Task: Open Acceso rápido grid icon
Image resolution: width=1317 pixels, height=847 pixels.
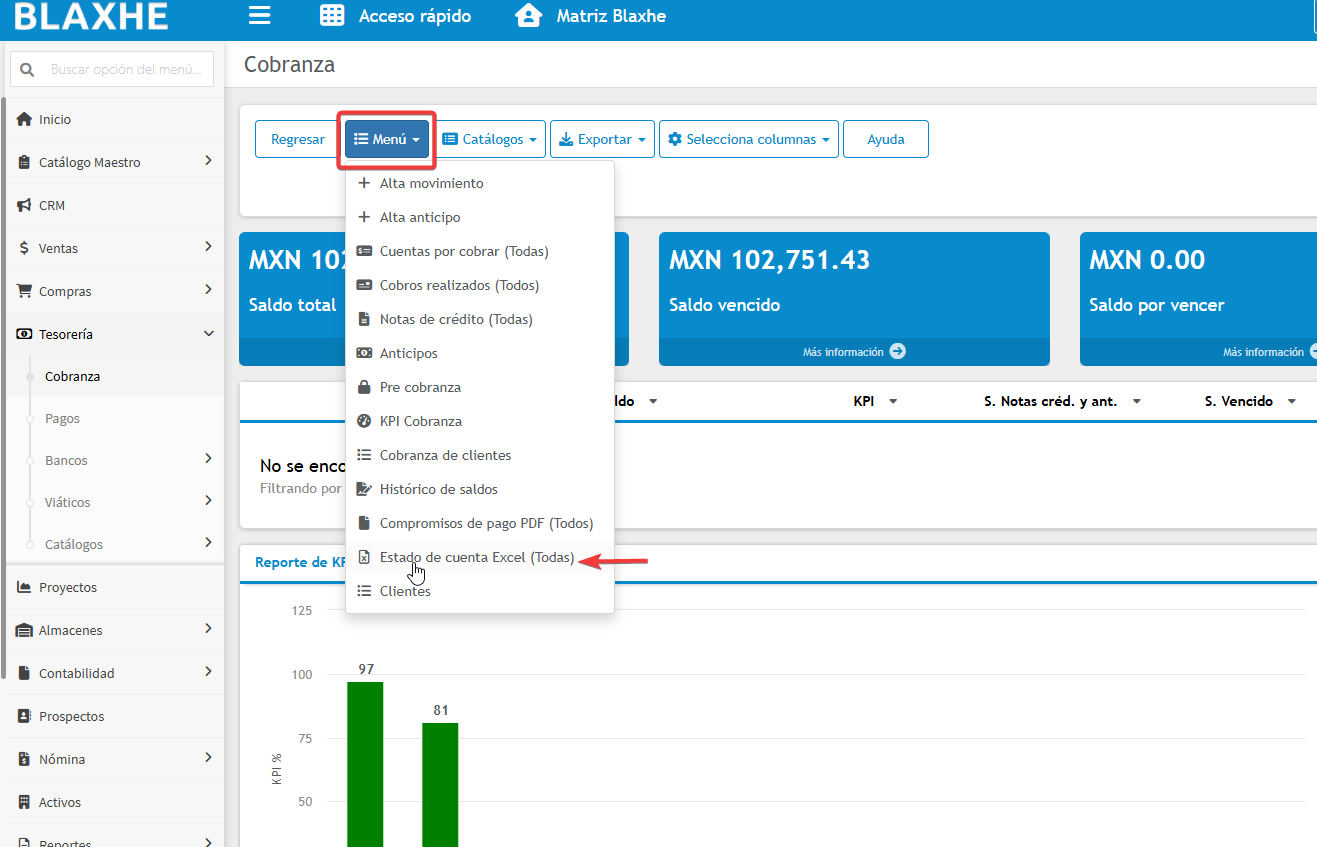Action: (x=332, y=15)
